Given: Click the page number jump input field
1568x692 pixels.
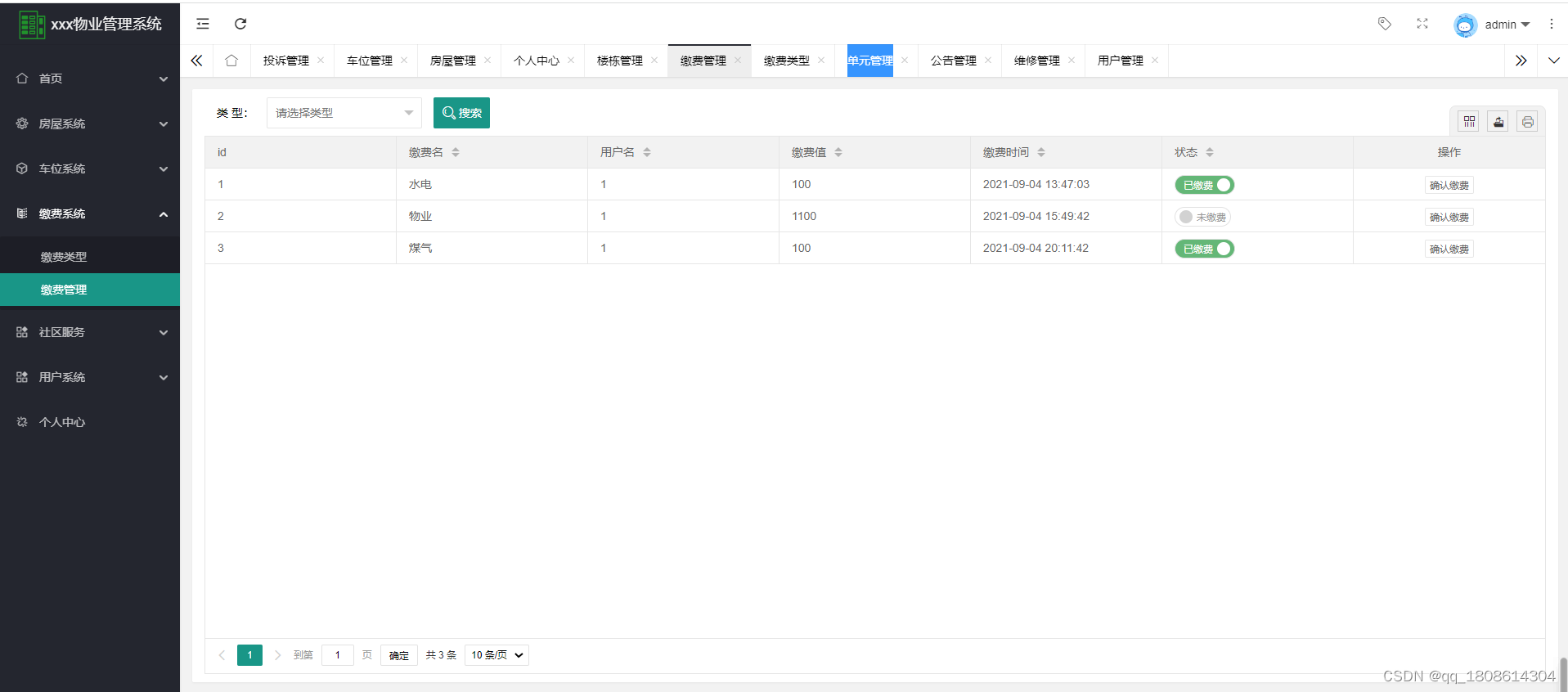Looking at the screenshot, I should pos(338,655).
